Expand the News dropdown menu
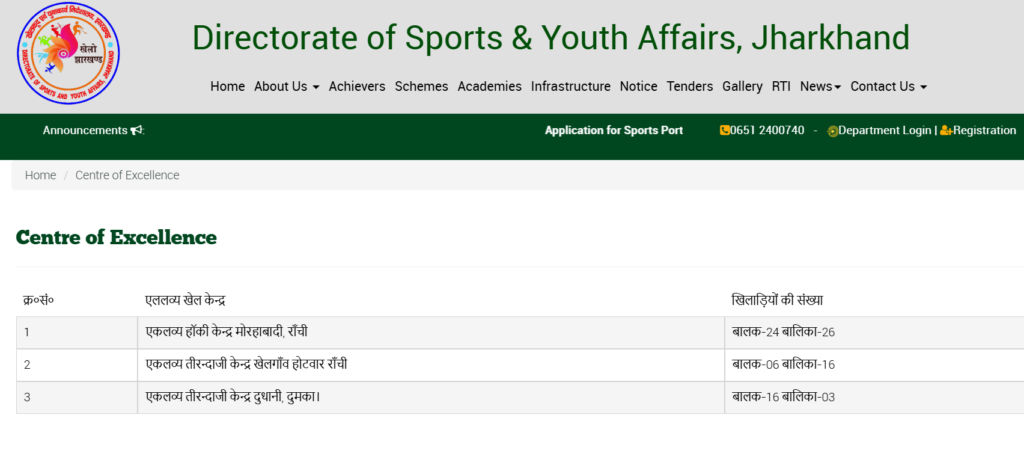Image resolution: width=1024 pixels, height=468 pixels. (820, 86)
